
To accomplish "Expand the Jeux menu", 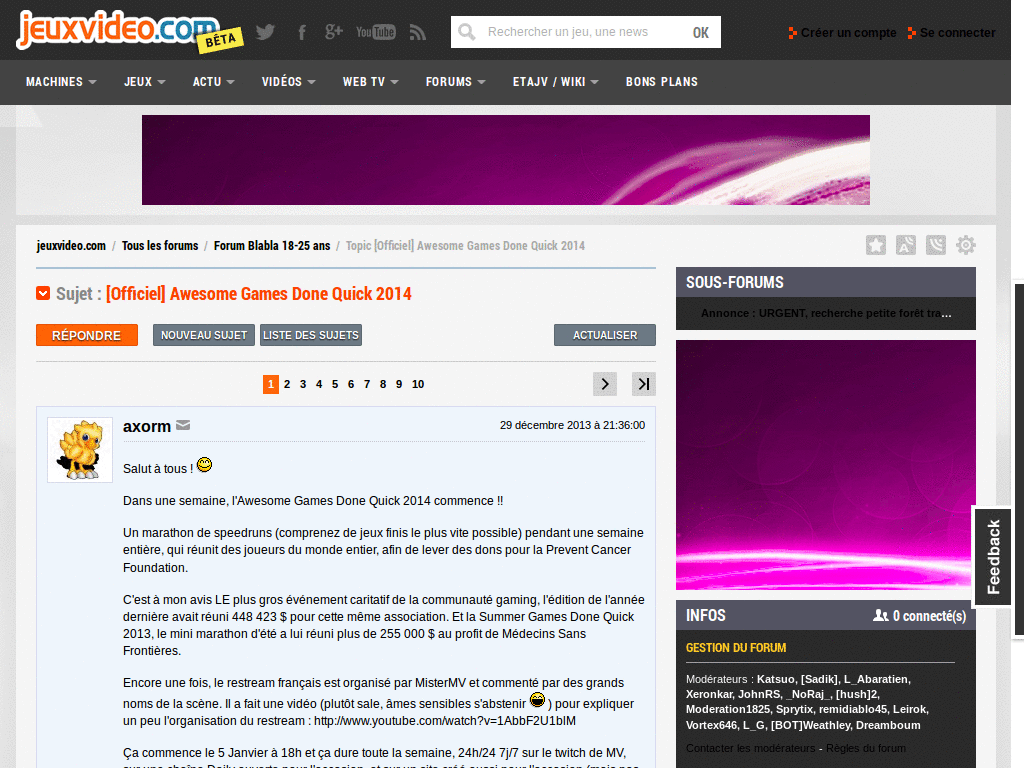I will tap(144, 82).
